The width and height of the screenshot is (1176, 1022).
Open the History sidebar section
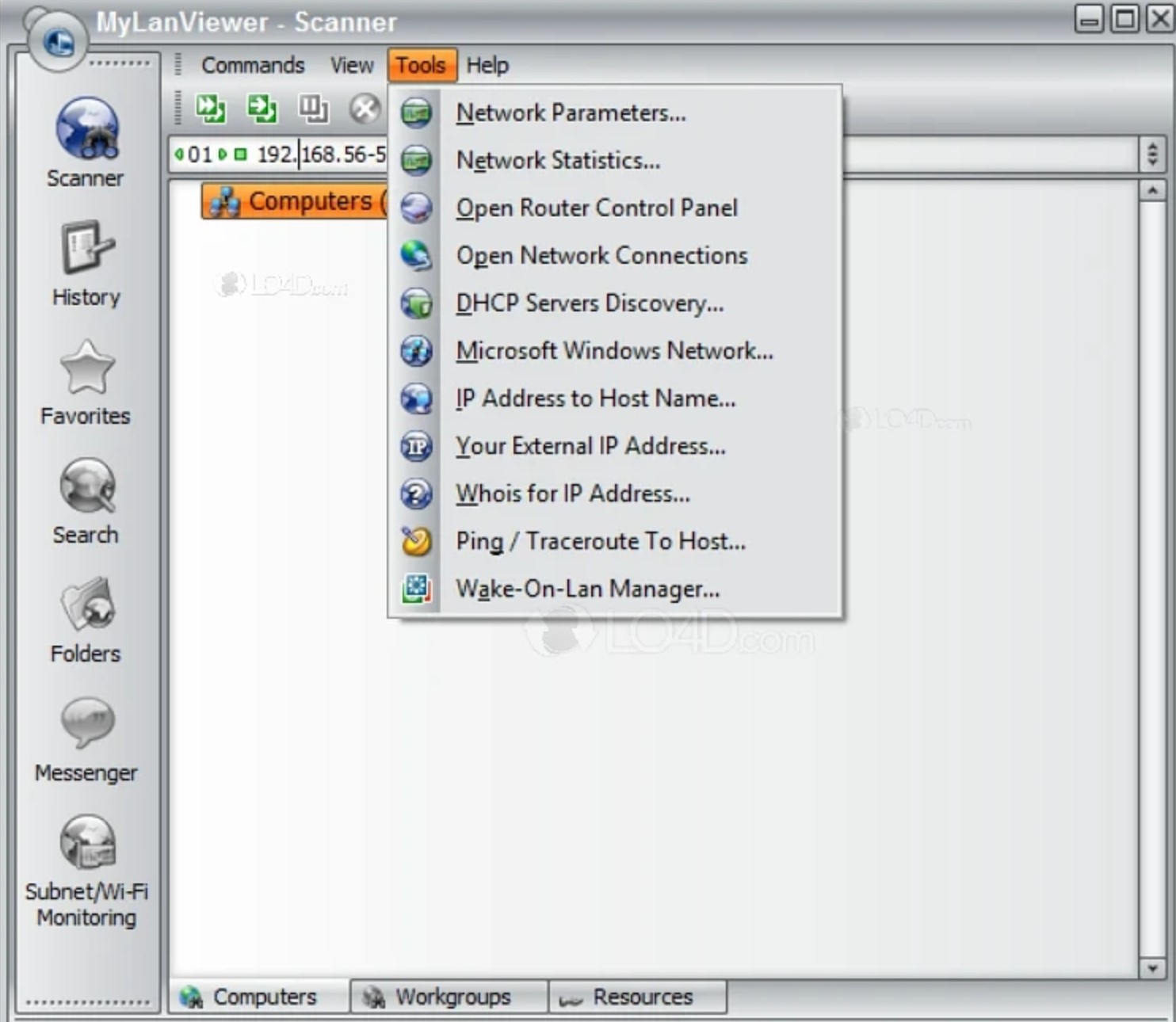[86, 263]
